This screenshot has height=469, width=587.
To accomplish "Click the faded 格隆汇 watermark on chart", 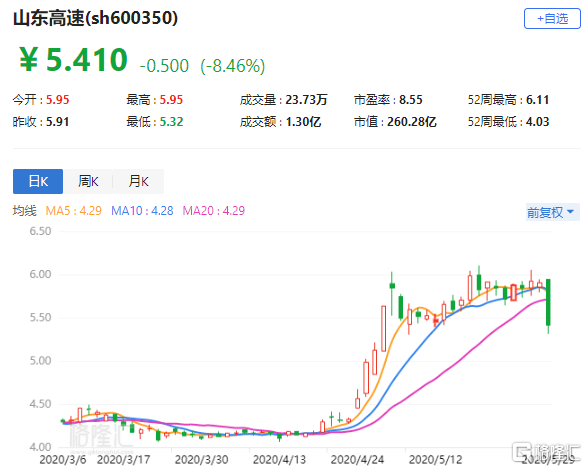I will [x=100, y=434].
